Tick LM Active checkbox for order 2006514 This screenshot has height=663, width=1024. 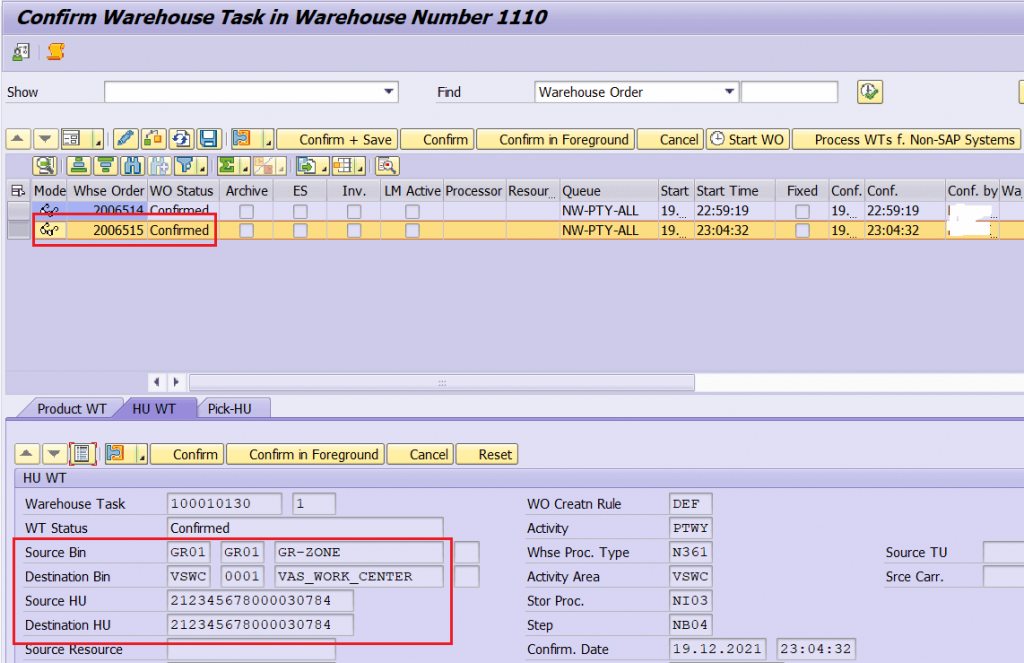pos(412,212)
